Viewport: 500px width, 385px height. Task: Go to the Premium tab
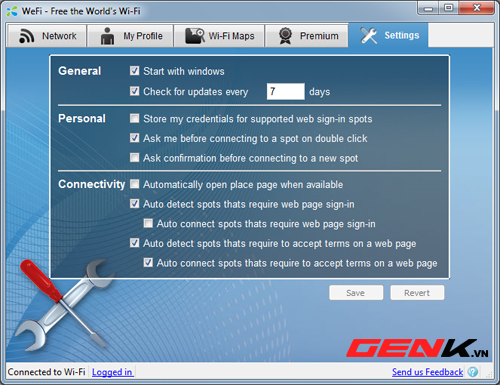(x=307, y=36)
